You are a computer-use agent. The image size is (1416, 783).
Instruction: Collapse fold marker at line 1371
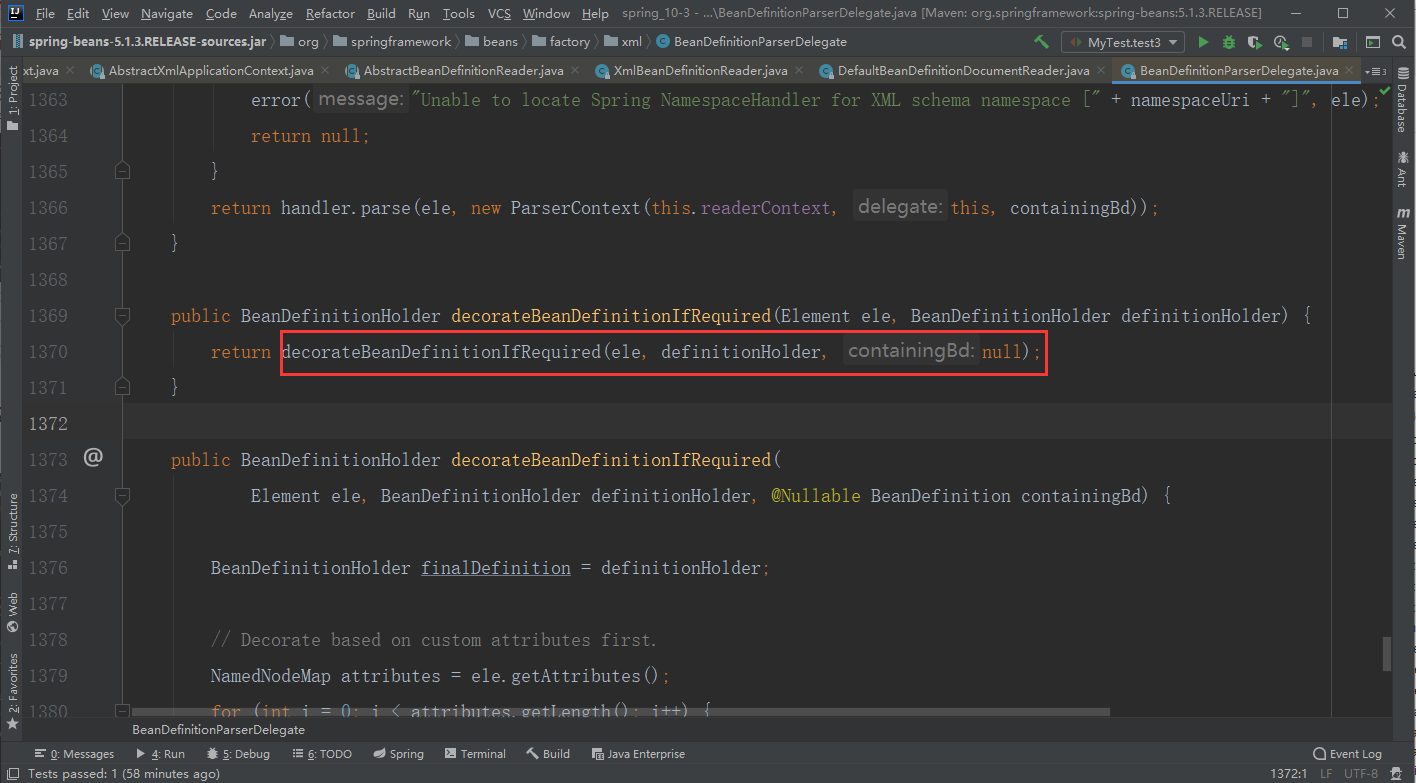pyautogui.click(x=122, y=387)
